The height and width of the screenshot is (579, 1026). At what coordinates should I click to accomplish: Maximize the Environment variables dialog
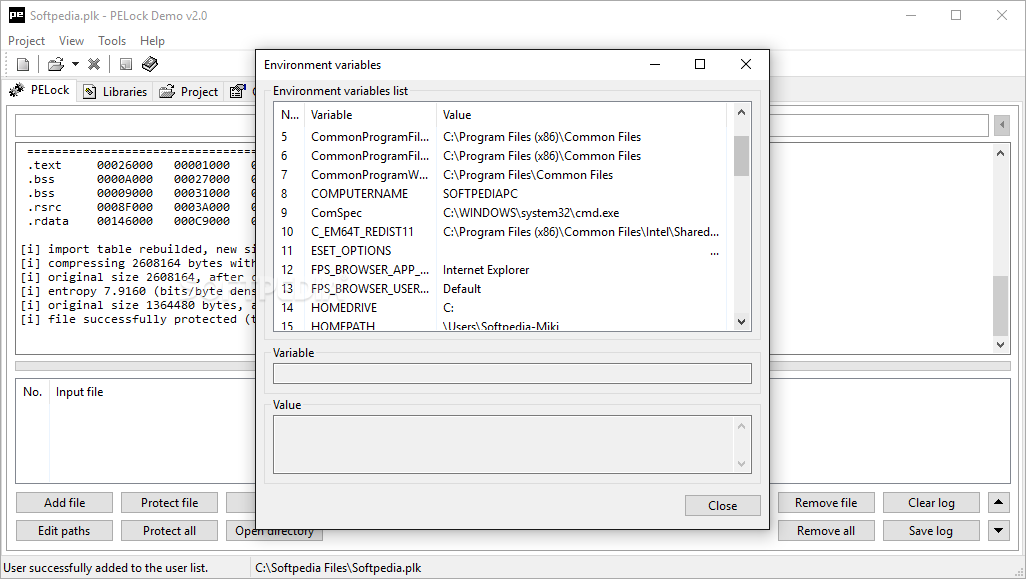(699, 64)
